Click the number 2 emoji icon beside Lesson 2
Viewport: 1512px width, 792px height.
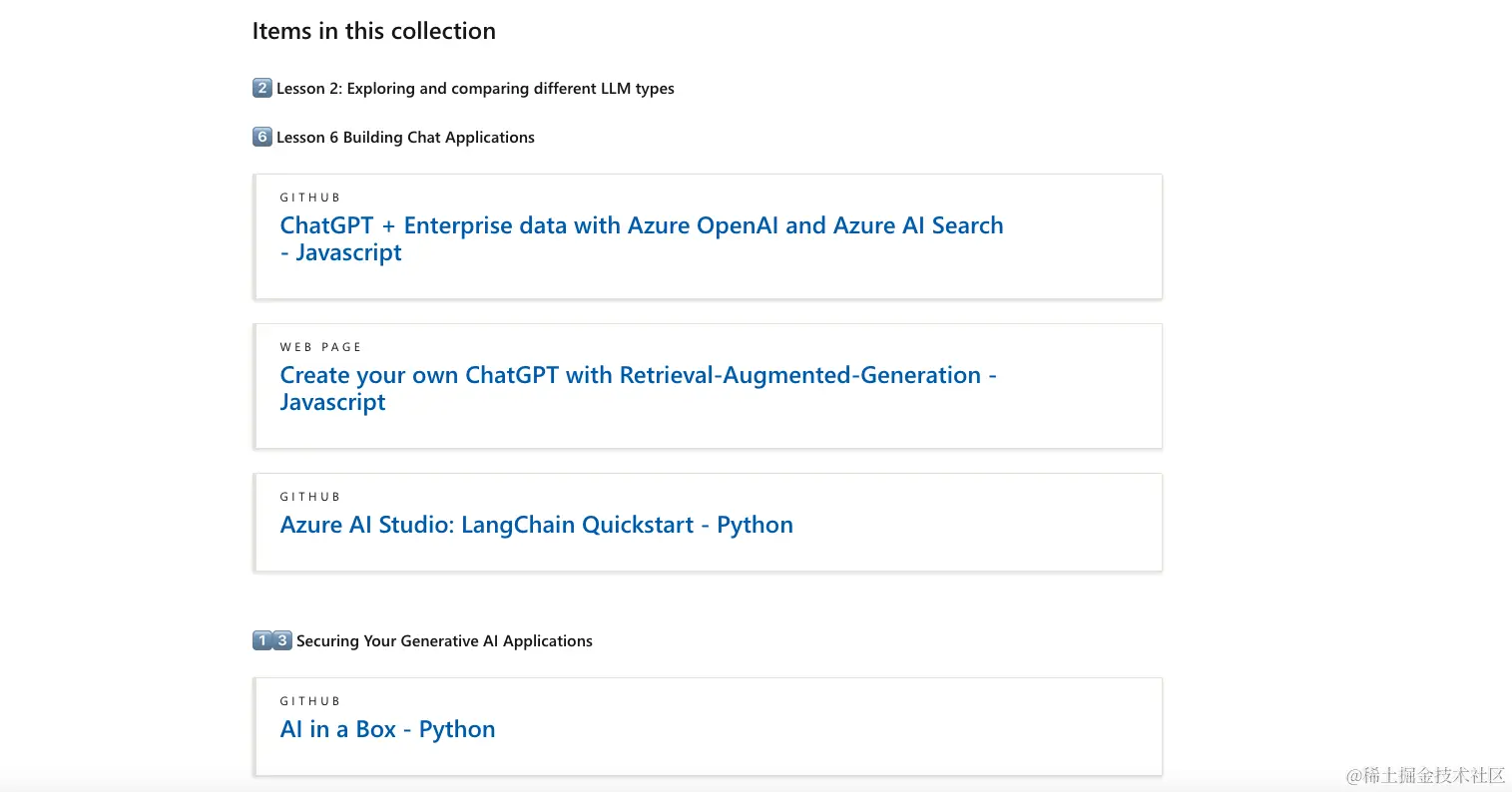click(261, 88)
